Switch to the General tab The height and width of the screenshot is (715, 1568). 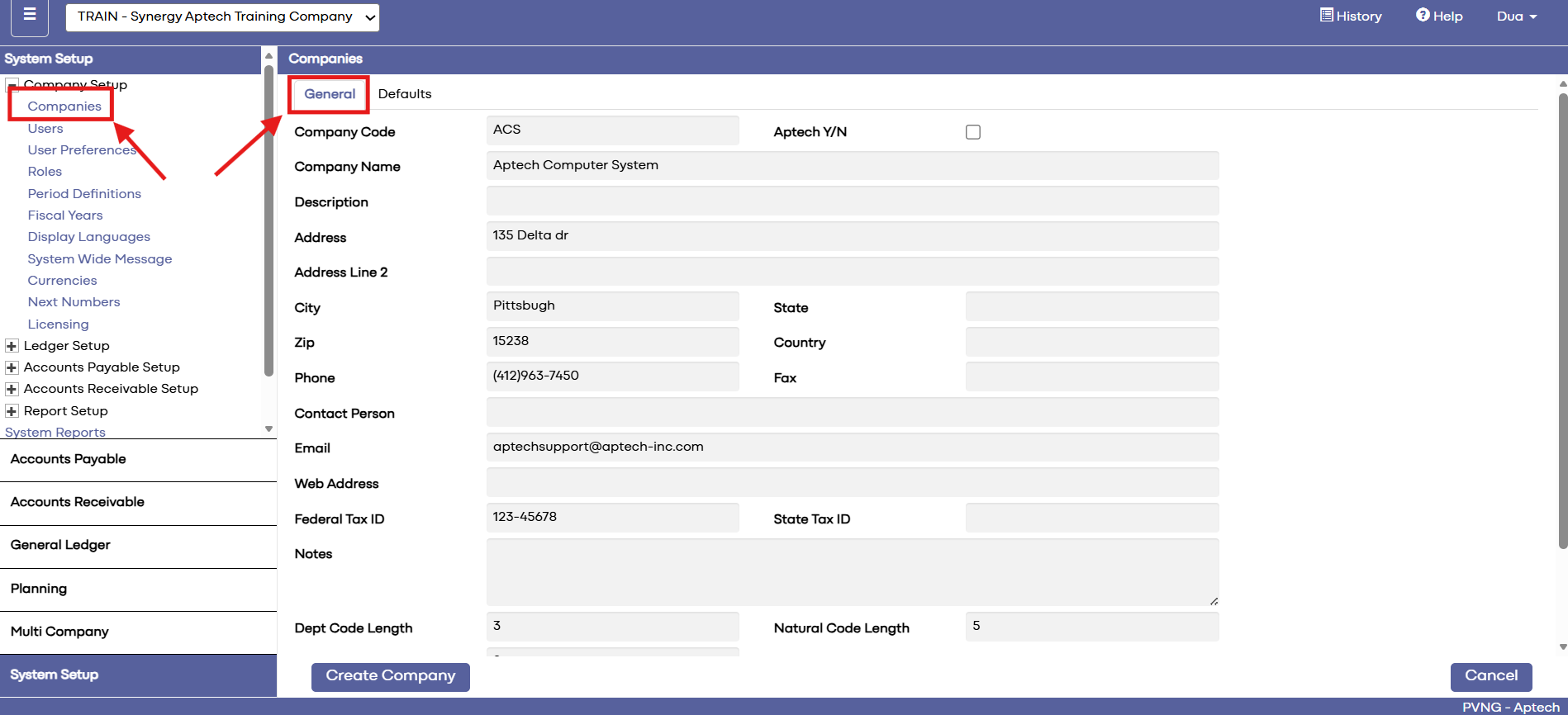pos(330,94)
